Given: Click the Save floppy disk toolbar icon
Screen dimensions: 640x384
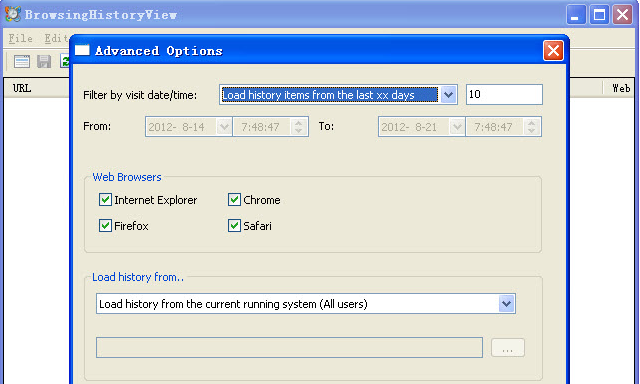Looking at the screenshot, I should (x=44, y=62).
